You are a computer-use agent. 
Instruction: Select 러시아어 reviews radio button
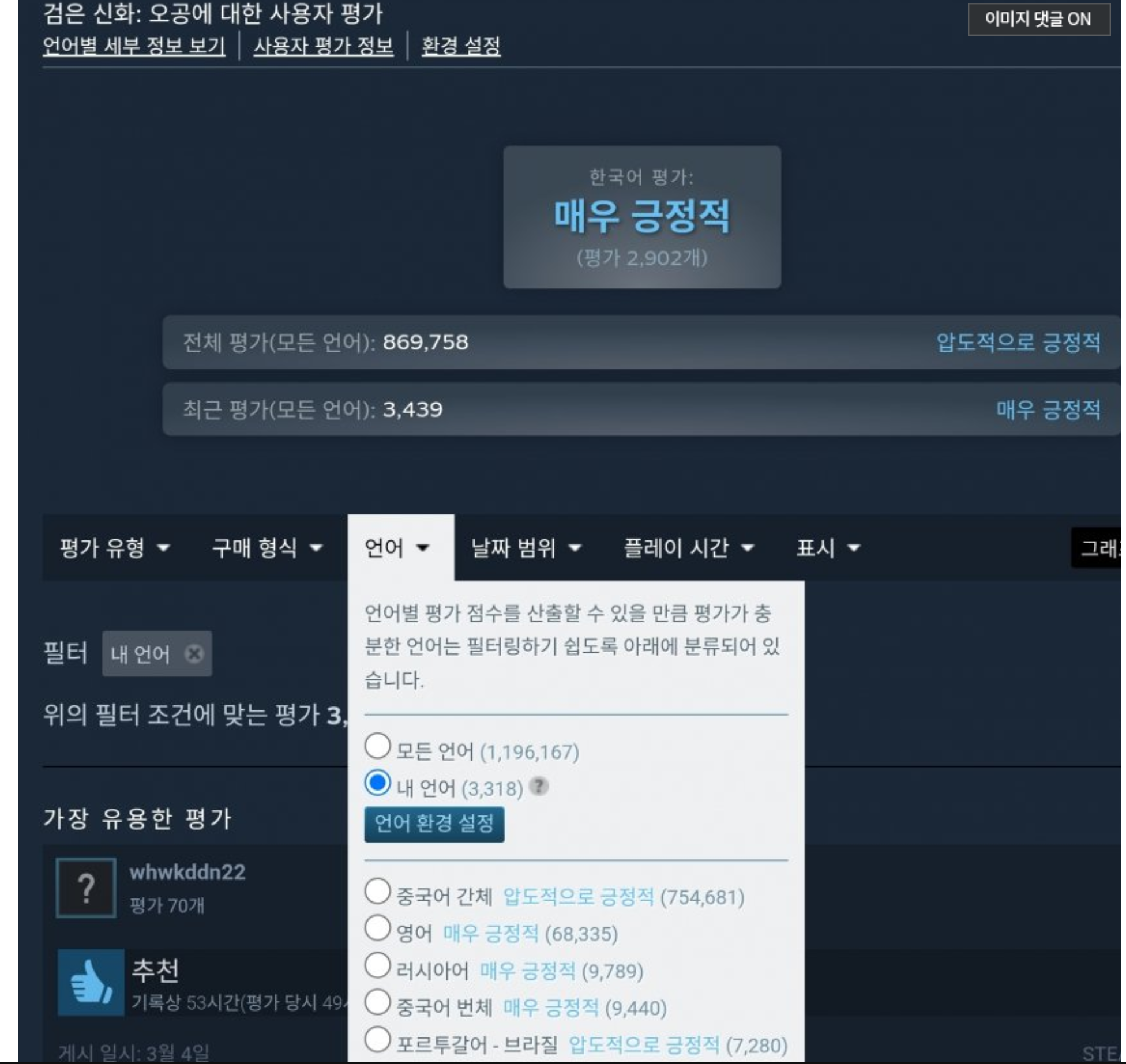click(x=377, y=965)
